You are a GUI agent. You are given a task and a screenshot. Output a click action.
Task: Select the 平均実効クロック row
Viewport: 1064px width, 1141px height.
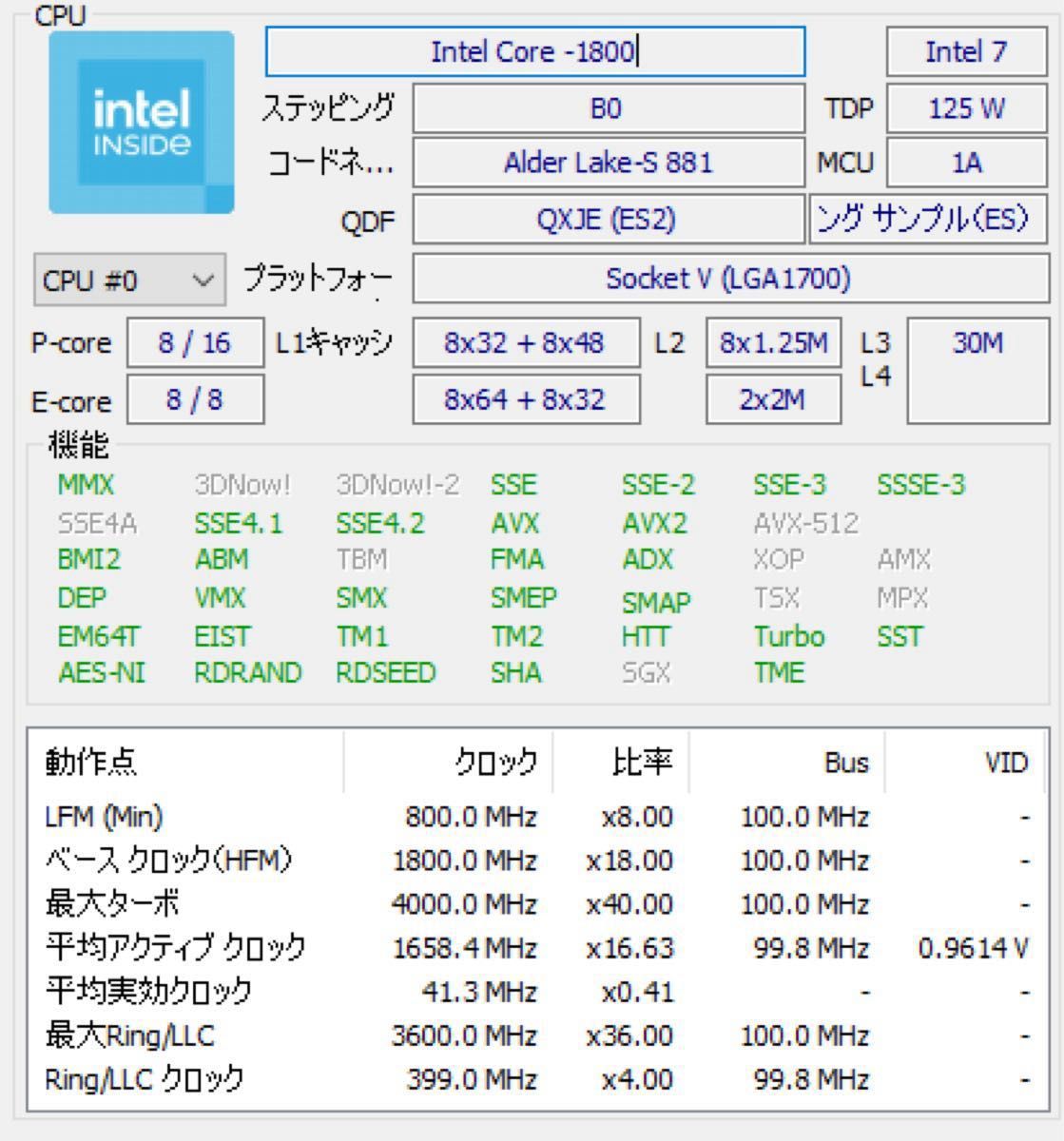537,992
